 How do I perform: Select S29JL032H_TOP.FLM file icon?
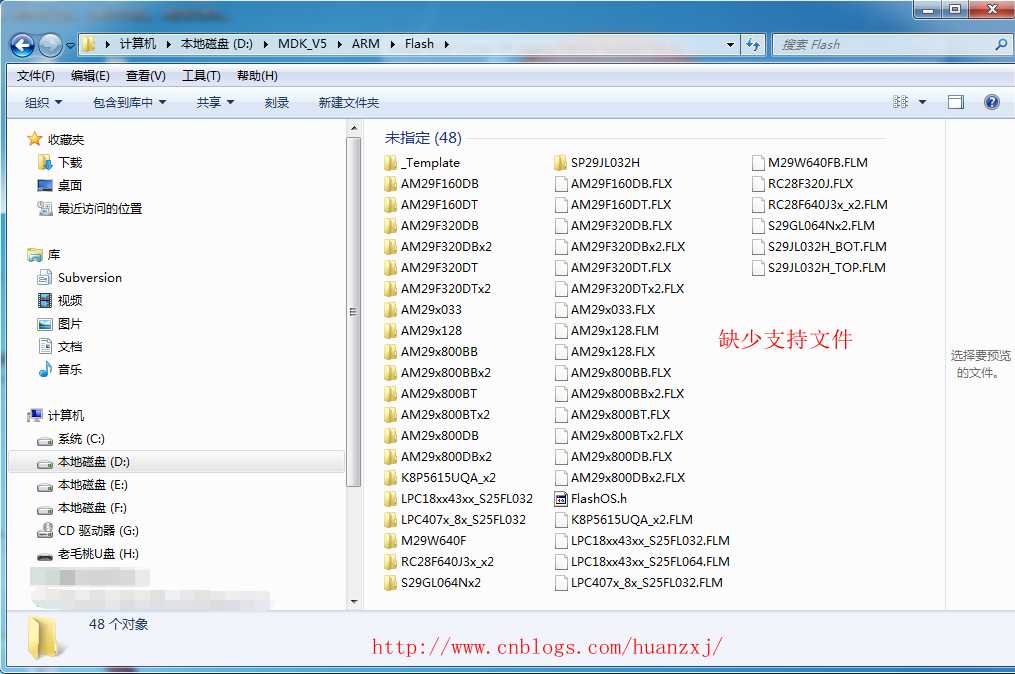(x=758, y=267)
